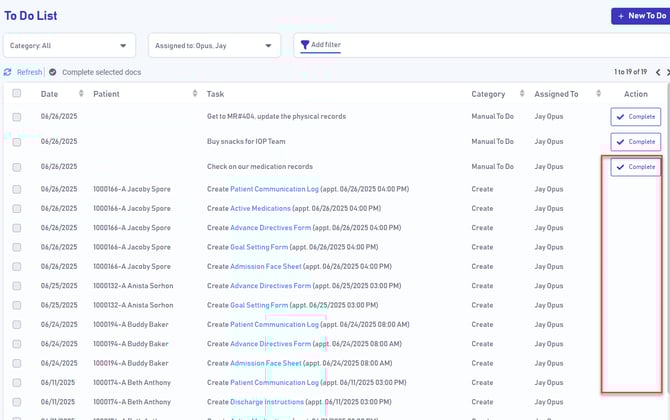Click task text Buy snacks for IOP Team
This screenshot has width=670, height=420.
tap(246, 141)
